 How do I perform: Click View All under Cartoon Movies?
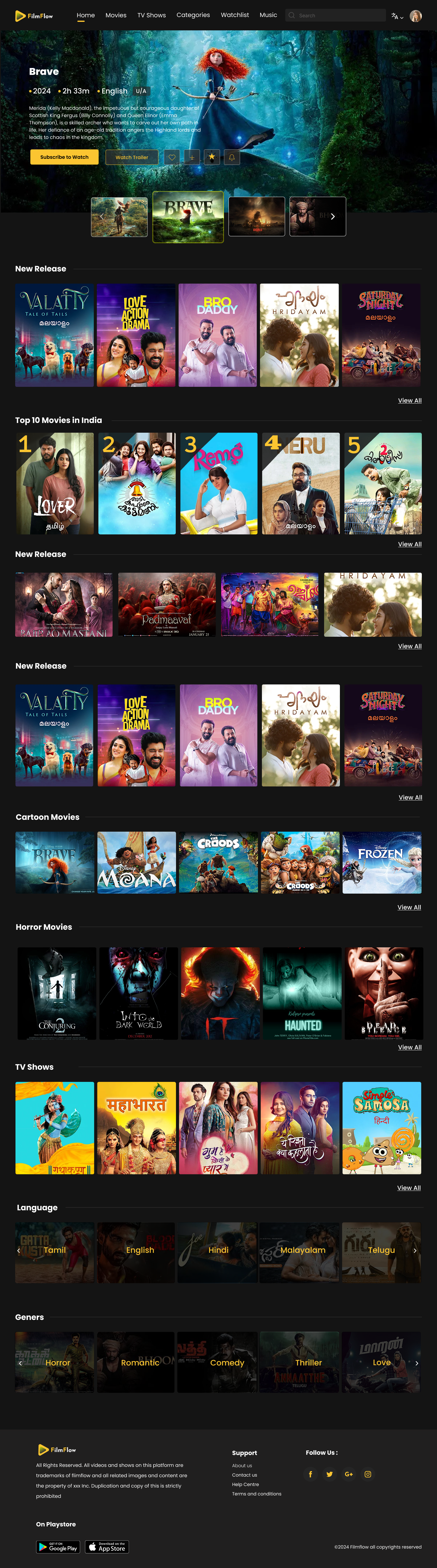pyautogui.click(x=409, y=907)
